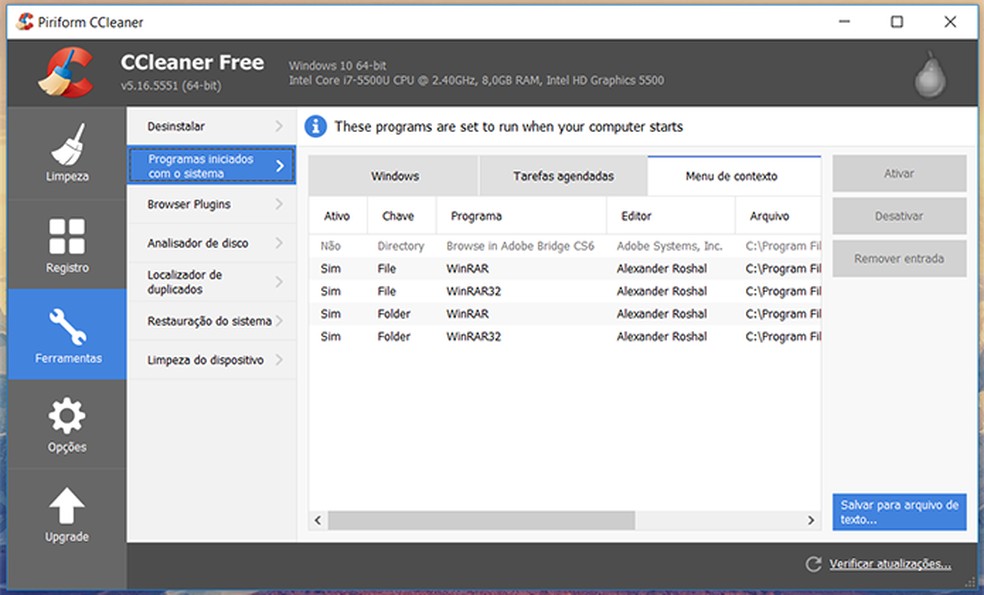Click the Upgrade arrow icon
This screenshot has width=984, height=595.
tap(66, 503)
